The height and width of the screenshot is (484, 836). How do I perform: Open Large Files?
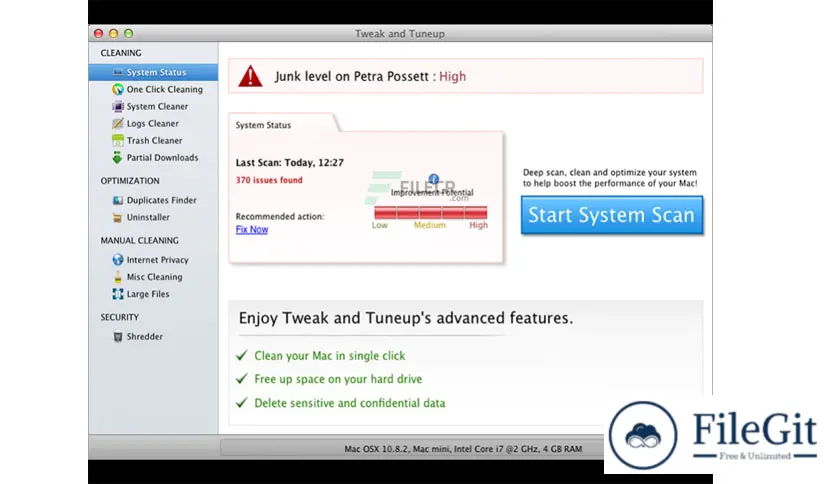point(153,294)
